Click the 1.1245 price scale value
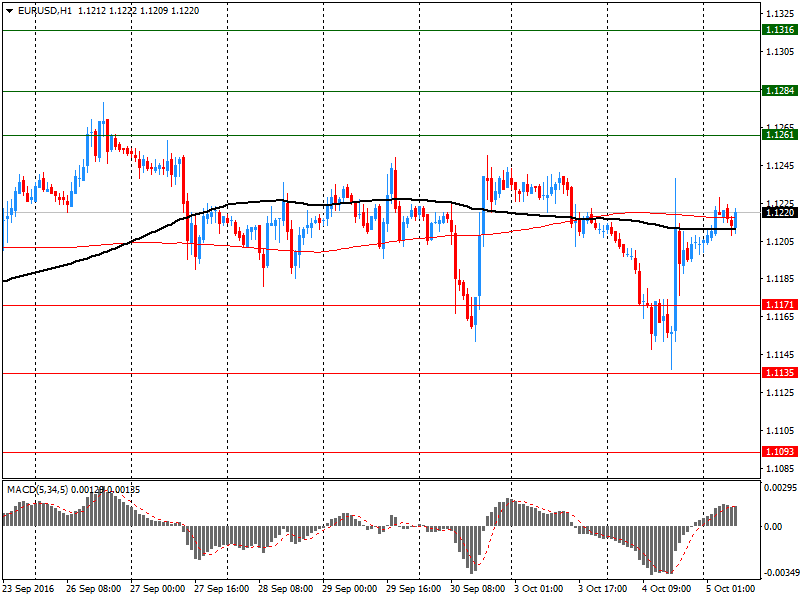800x600 pixels. tap(780, 166)
